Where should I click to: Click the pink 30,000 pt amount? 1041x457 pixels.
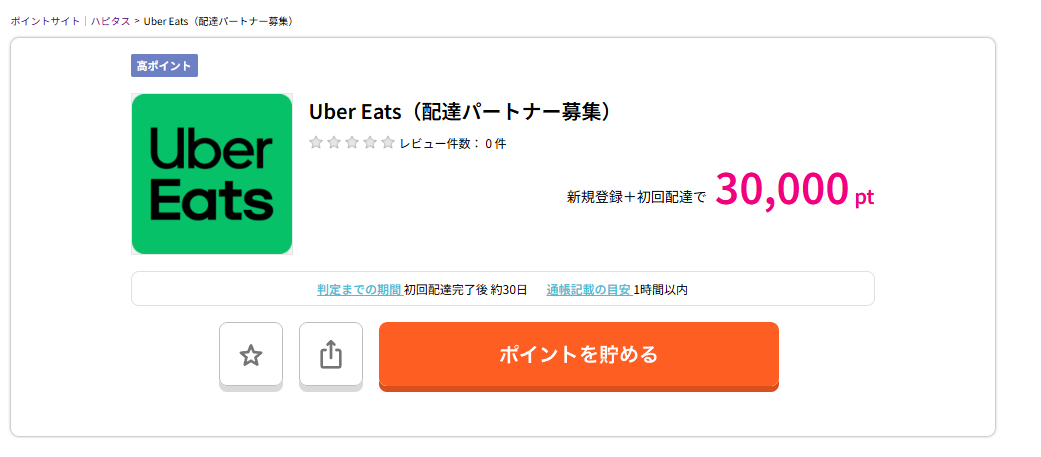coord(794,190)
